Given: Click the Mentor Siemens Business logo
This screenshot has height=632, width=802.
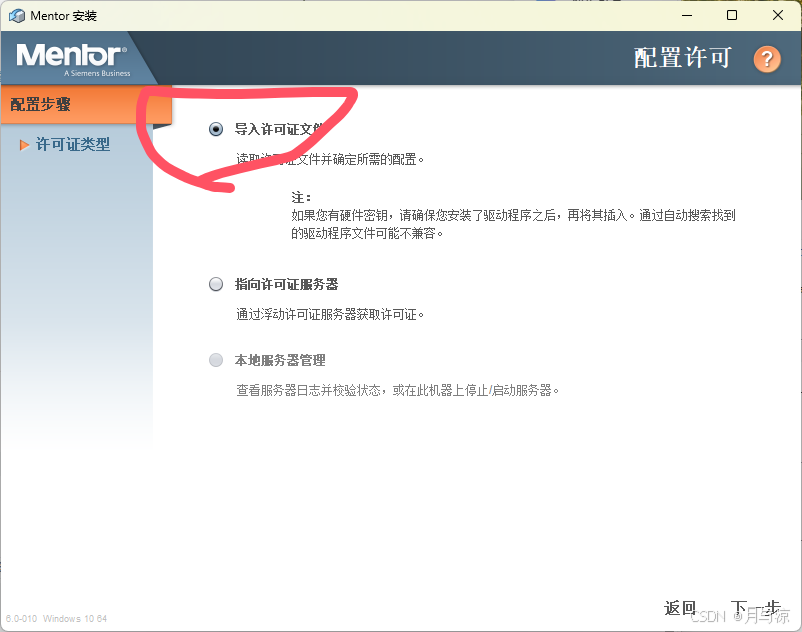Looking at the screenshot, I should click(x=73, y=59).
